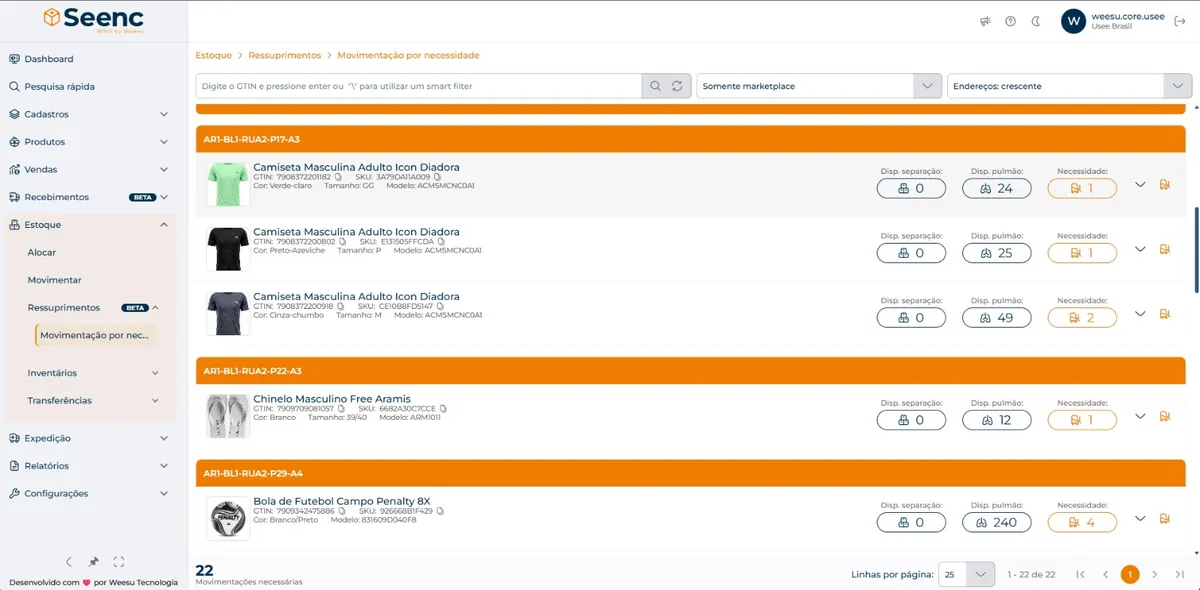Open the Endereços: crescente sort dropdown

click(x=1069, y=86)
